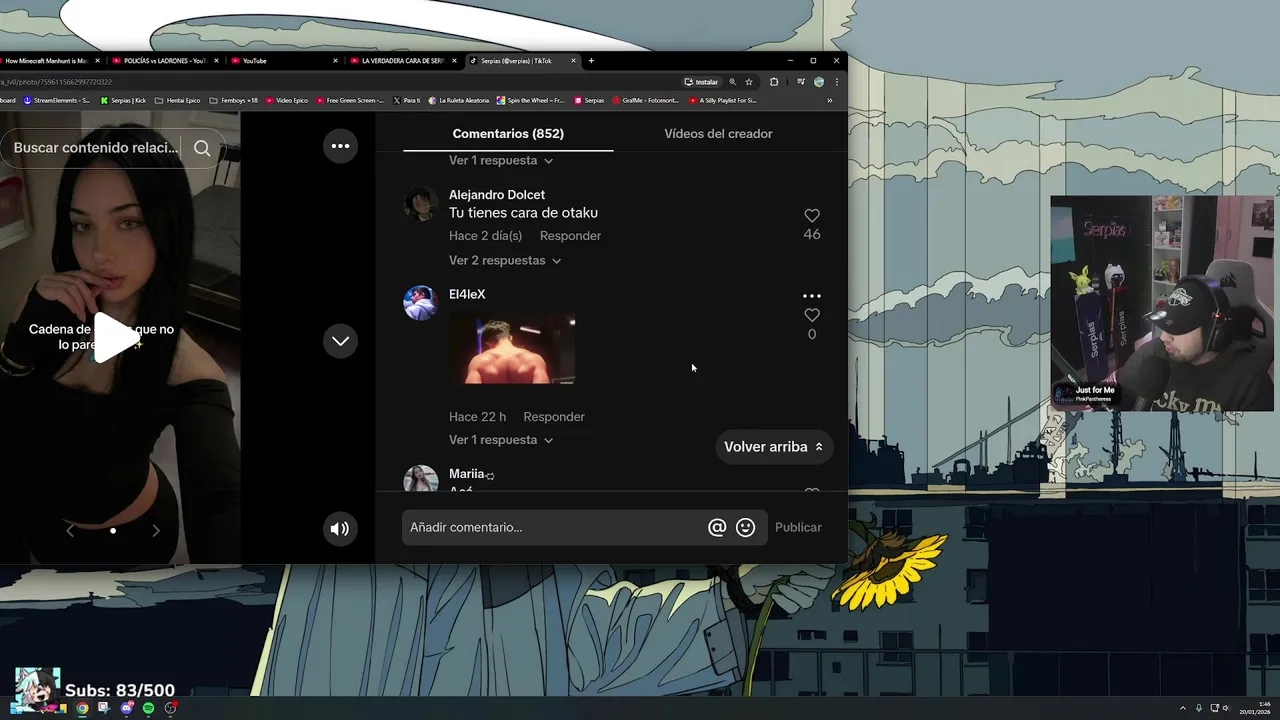Focus the Buscar contenido search field
1280x720 pixels.
(96, 148)
